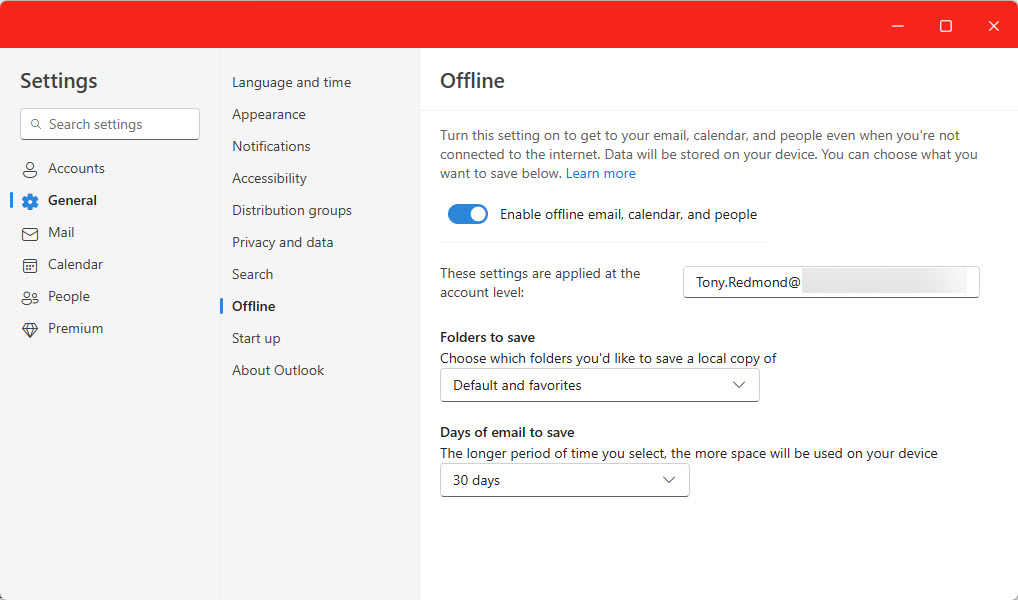Open Distribution groups settings
The width and height of the screenshot is (1018, 600).
point(292,210)
